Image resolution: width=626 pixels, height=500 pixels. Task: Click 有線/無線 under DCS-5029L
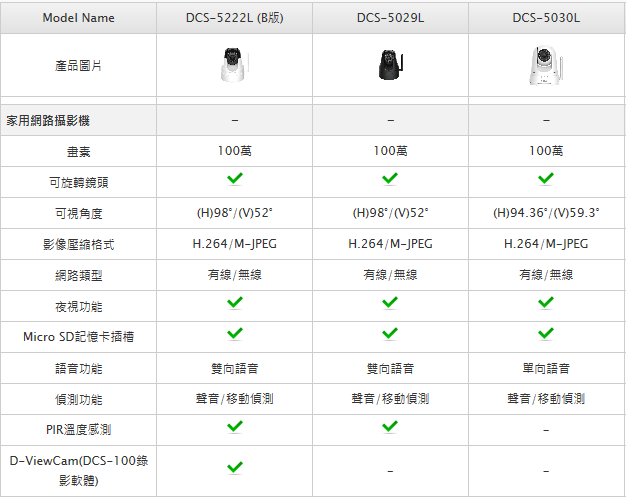(x=390, y=275)
